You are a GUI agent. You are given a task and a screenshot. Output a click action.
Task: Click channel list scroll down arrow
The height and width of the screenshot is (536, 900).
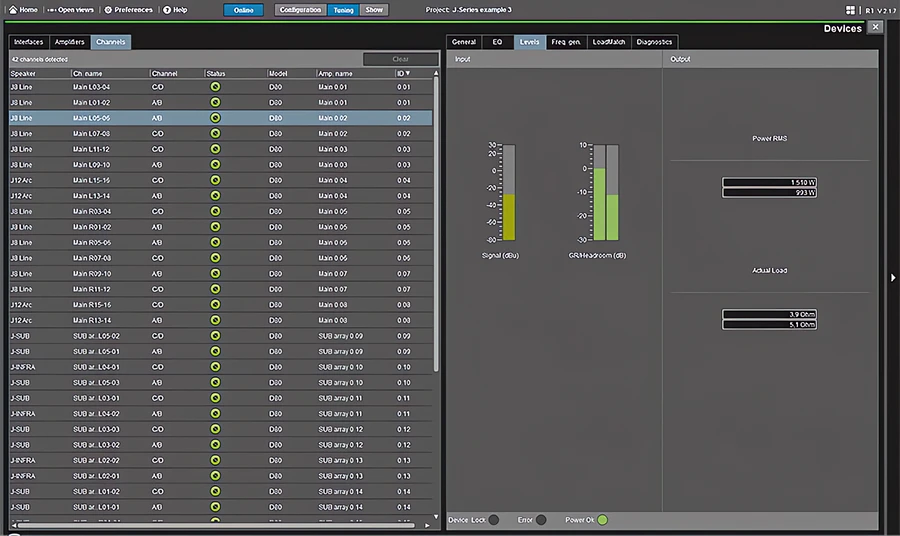[x=436, y=517]
